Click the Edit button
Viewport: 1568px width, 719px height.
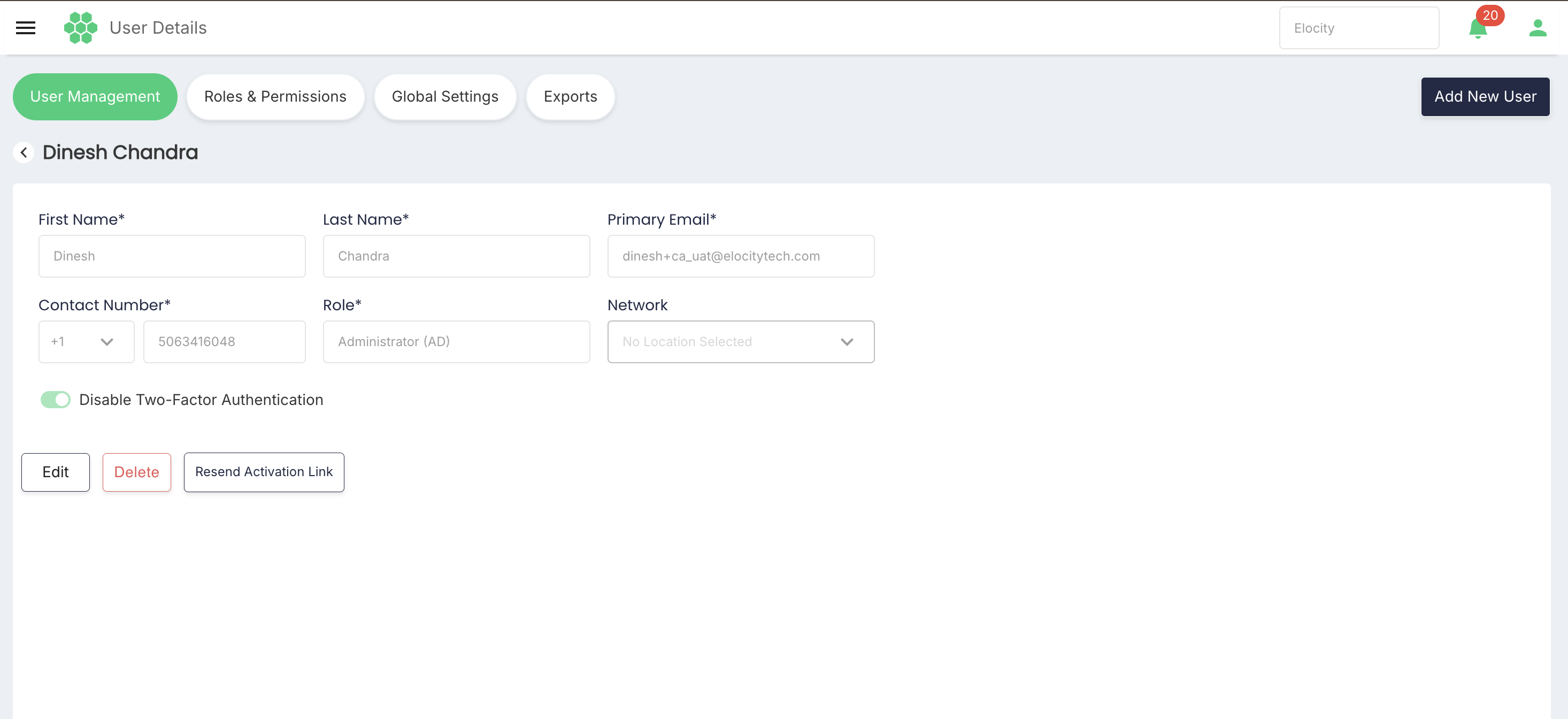[56, 472]
